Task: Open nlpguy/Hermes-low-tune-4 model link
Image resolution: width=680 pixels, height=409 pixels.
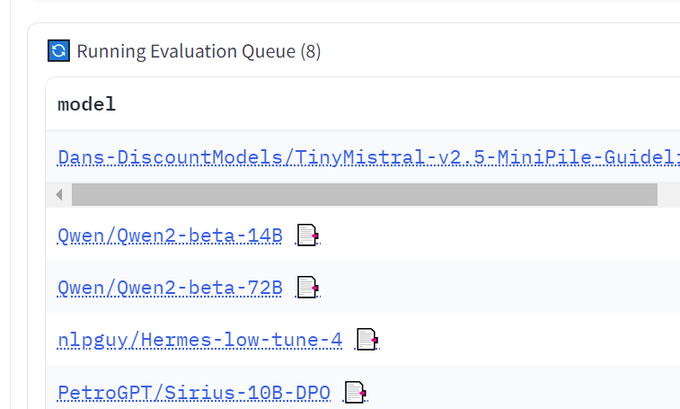Action: tap(200, 340)
